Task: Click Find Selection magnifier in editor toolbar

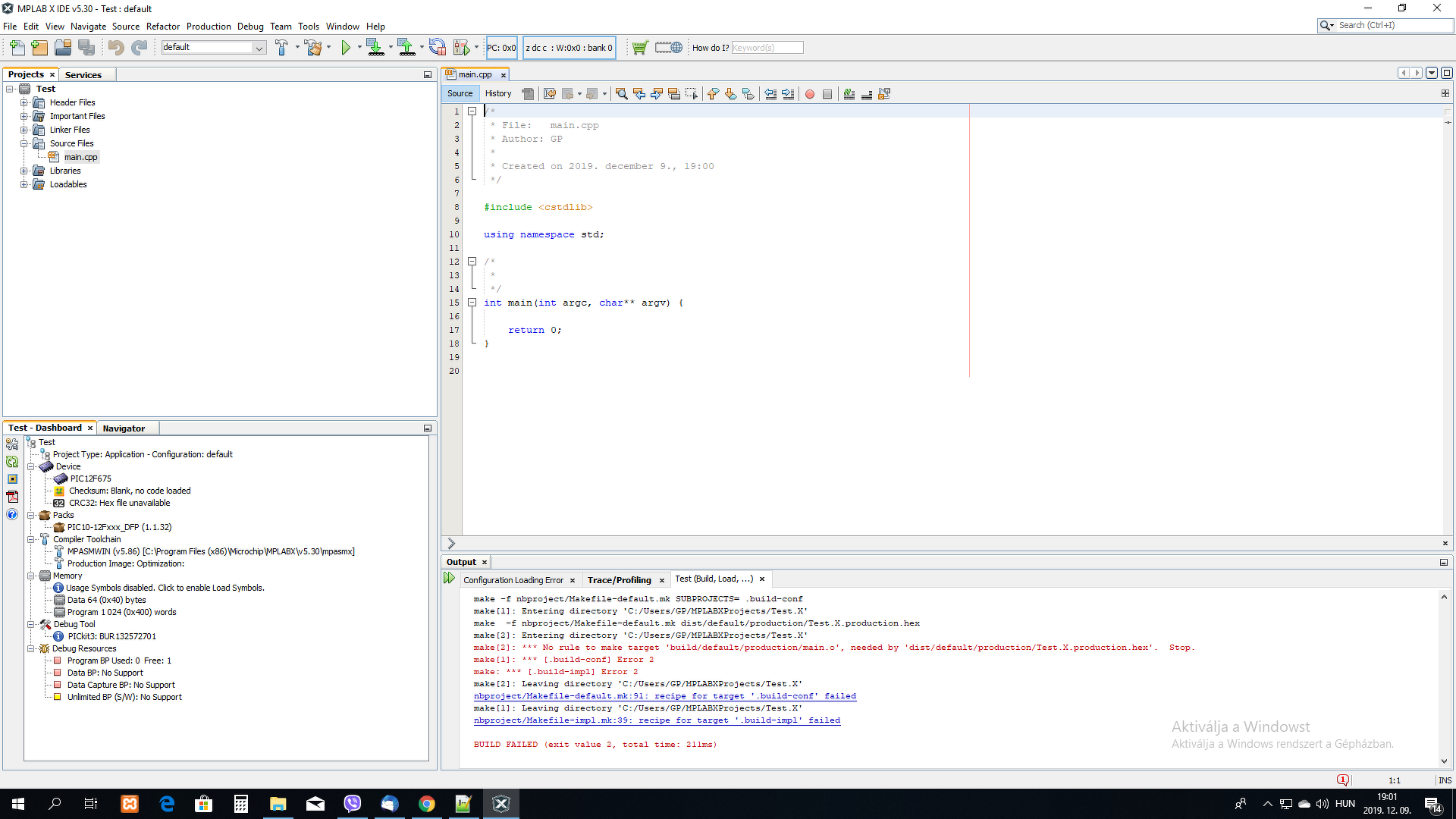Action: [x=621, y=94]
